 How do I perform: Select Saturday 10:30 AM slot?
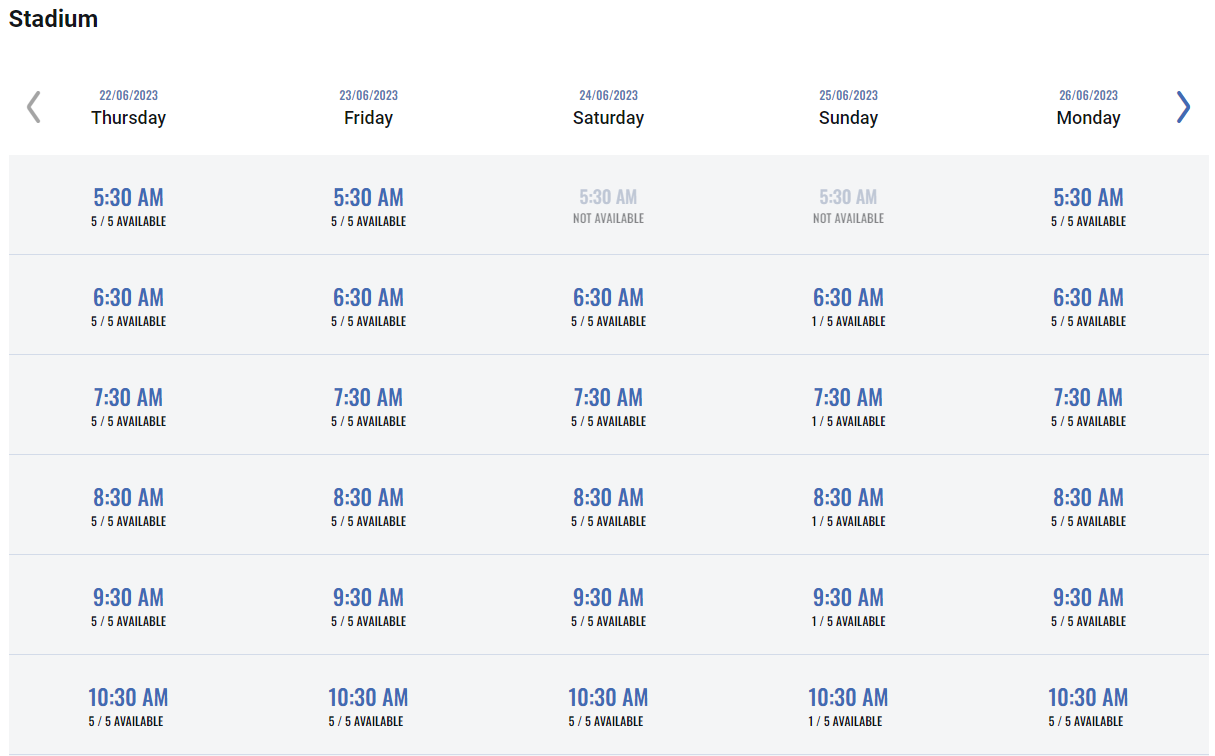pos(608,704)
